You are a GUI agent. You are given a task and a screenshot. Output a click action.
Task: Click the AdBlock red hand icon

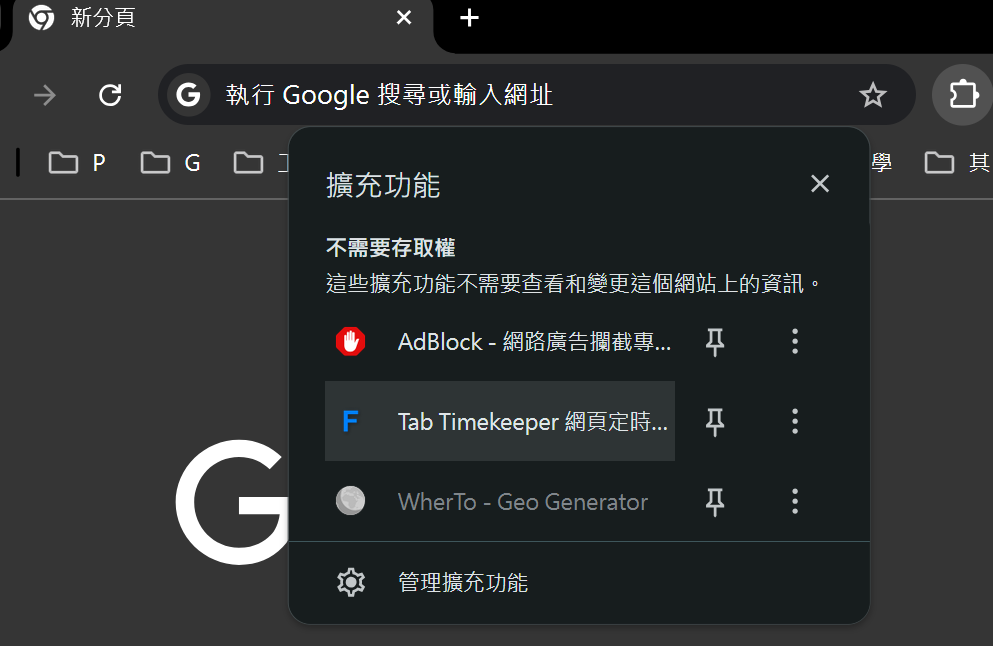click(350, 342)
